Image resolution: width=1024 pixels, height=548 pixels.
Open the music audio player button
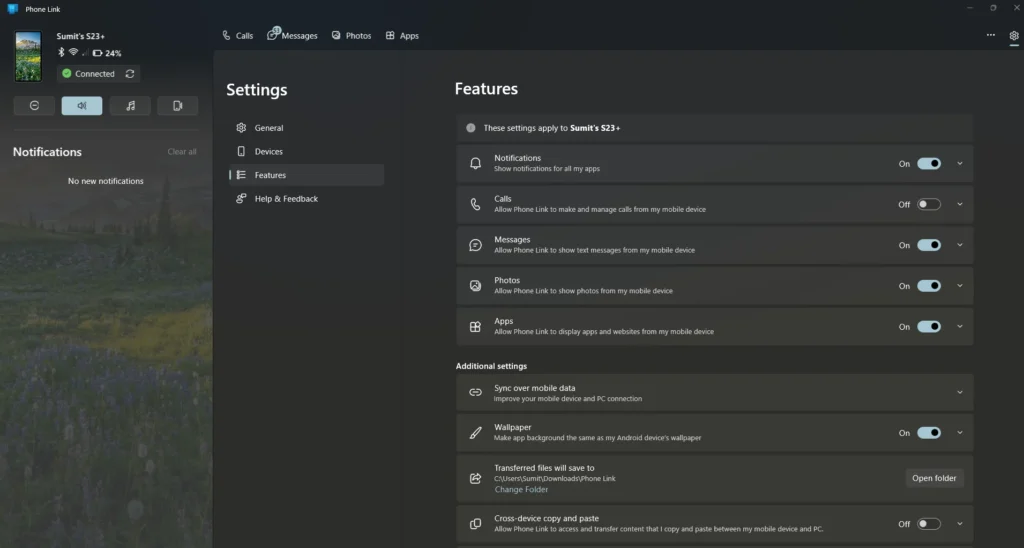click(130, 106)
